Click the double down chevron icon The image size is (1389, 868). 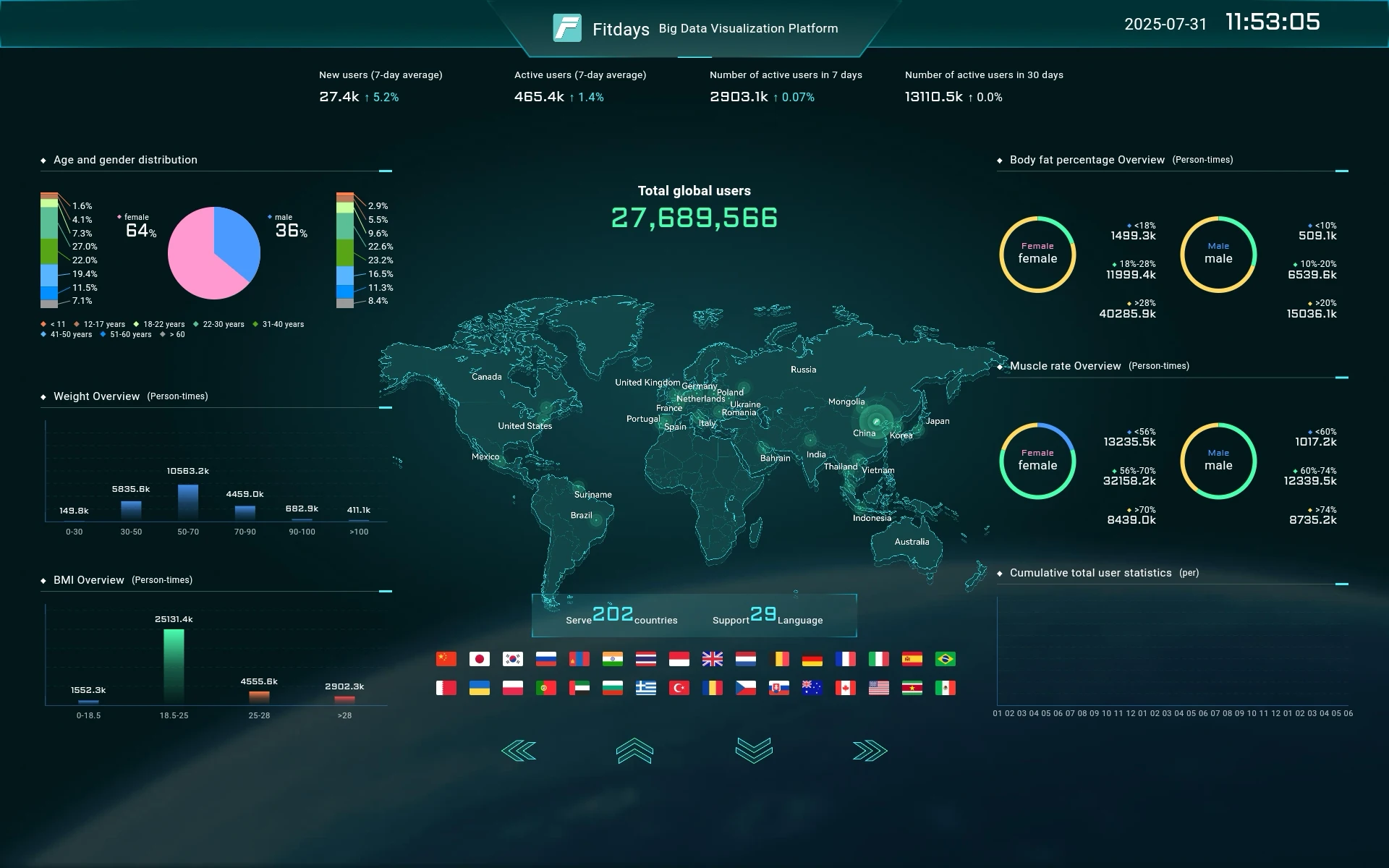[x=754, y=750]
